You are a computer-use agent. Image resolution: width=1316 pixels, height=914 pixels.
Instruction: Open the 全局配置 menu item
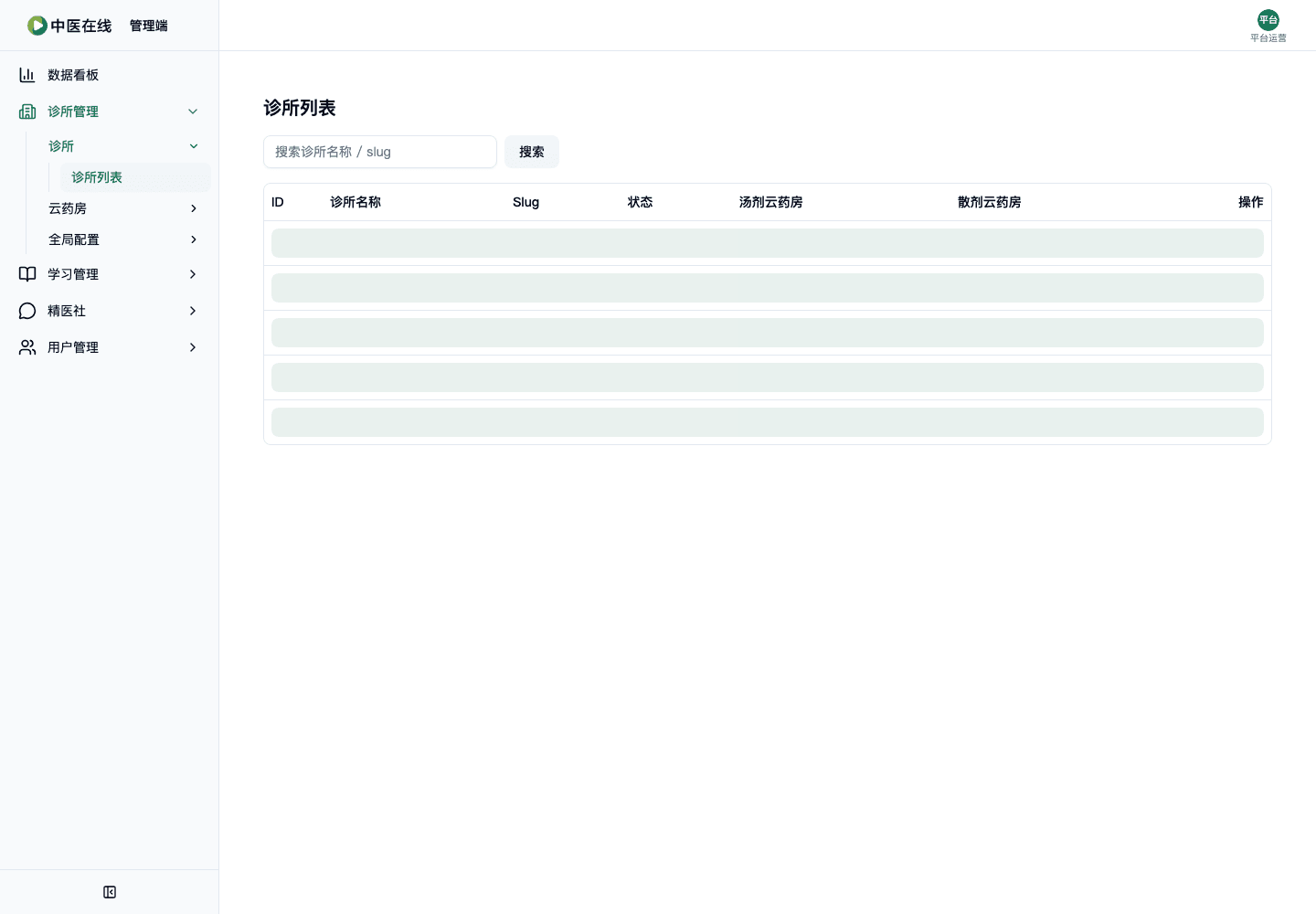coord(123,239)
